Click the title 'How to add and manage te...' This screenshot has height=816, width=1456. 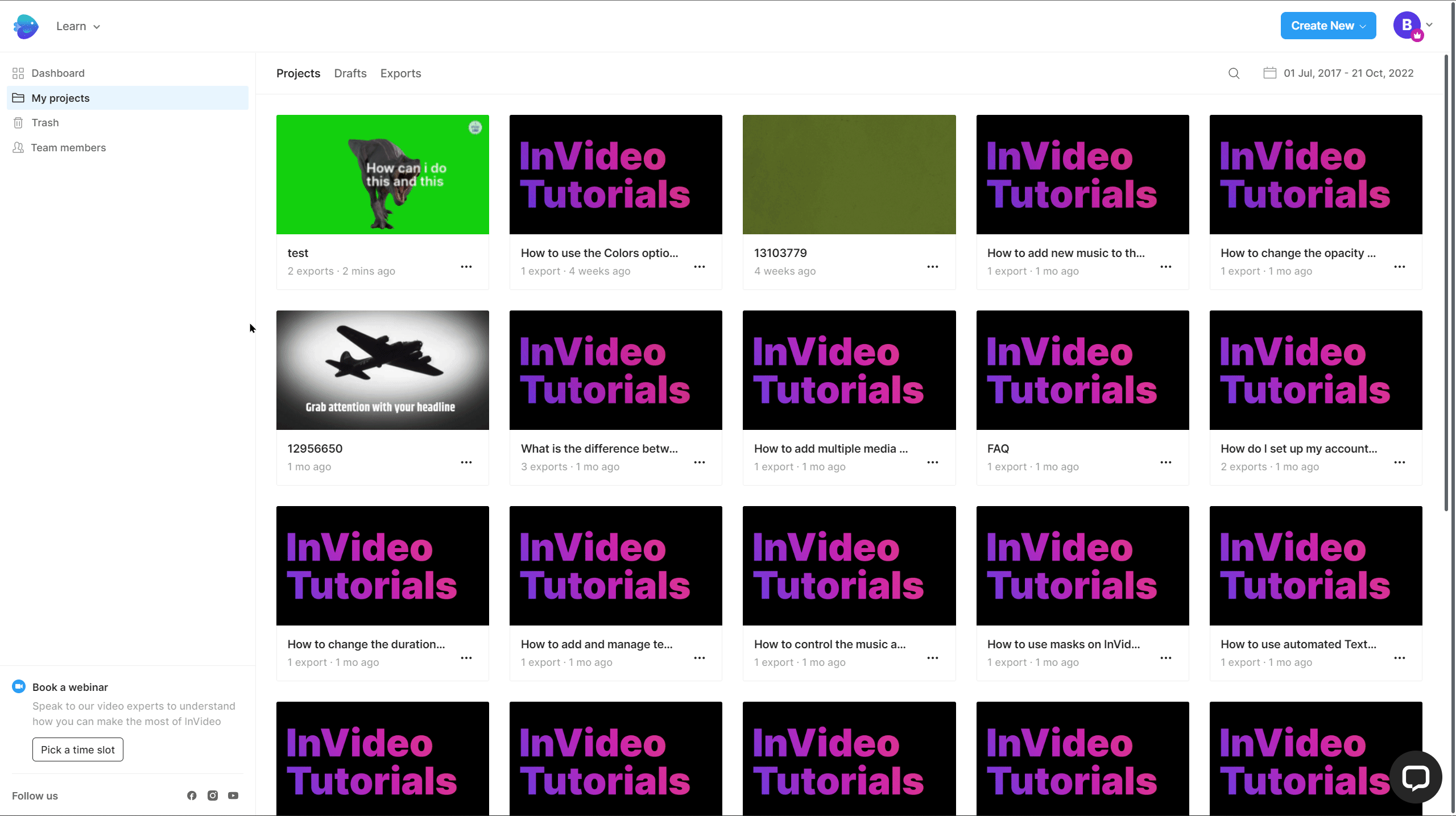tap(597, 644)
